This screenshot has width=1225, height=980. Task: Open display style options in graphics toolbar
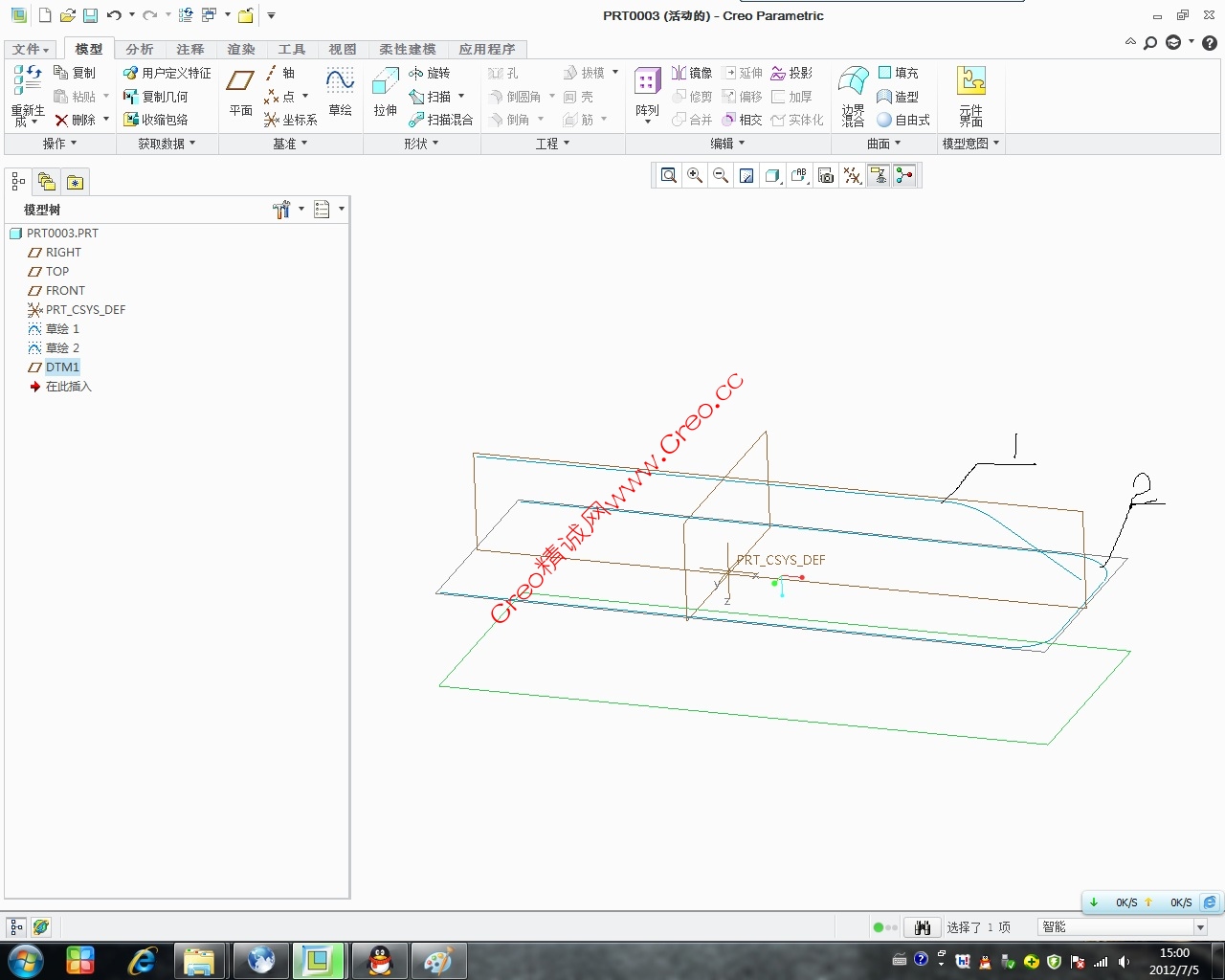[772, 175]
